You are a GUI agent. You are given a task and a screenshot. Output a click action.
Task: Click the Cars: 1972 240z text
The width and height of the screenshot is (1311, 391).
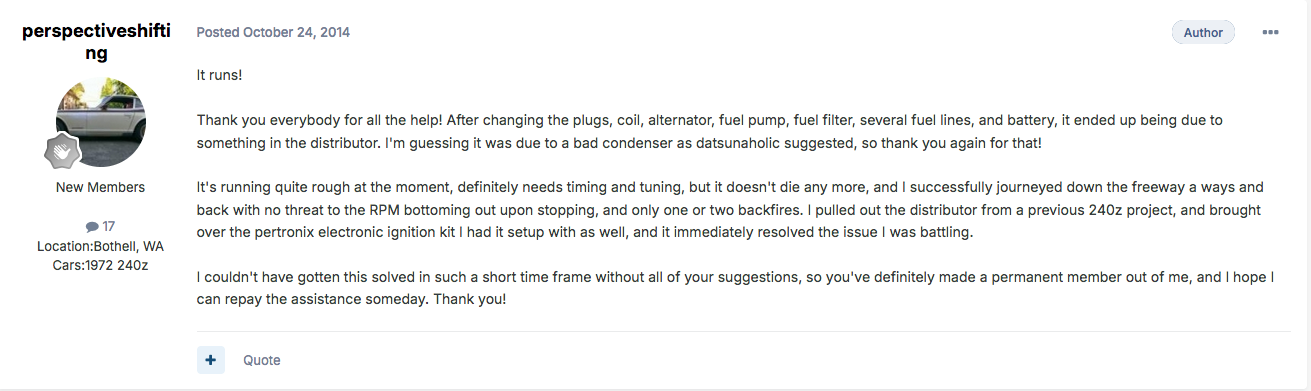pyautogui.click(x=100, y=265)
